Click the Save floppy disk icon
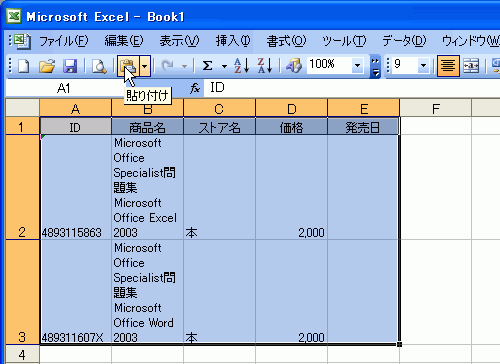Viewport: 500px width, 364px height. tap(70, 66)
